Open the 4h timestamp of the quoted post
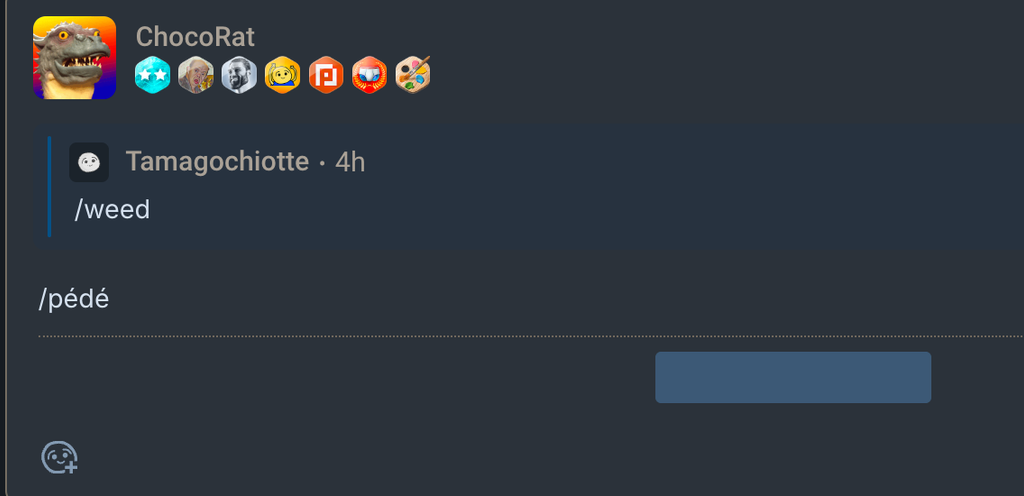The width and height of the screenshot is (1024, 496). click(x=350, y=162)
